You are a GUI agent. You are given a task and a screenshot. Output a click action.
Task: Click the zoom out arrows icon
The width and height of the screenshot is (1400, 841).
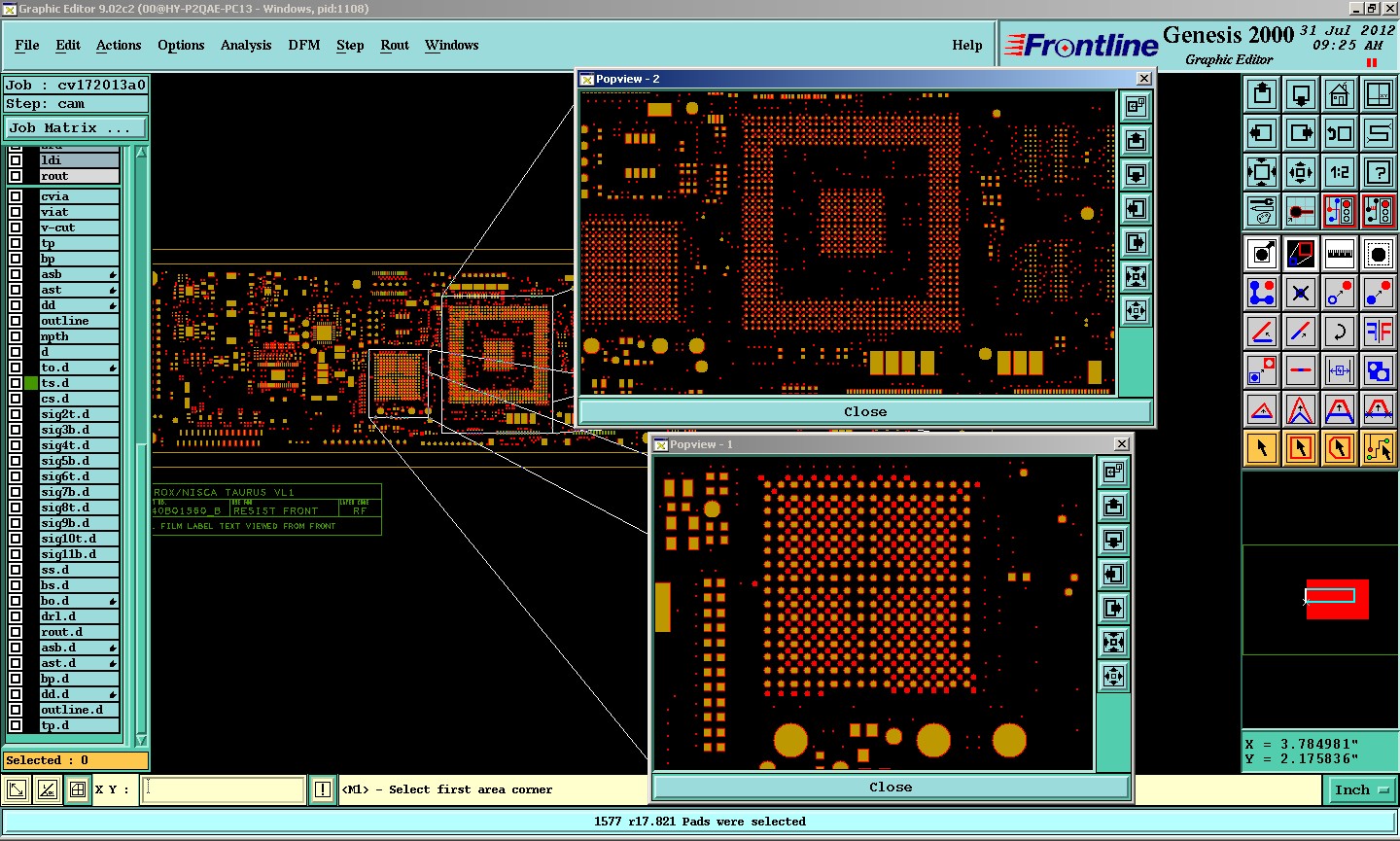point(1301,172)
